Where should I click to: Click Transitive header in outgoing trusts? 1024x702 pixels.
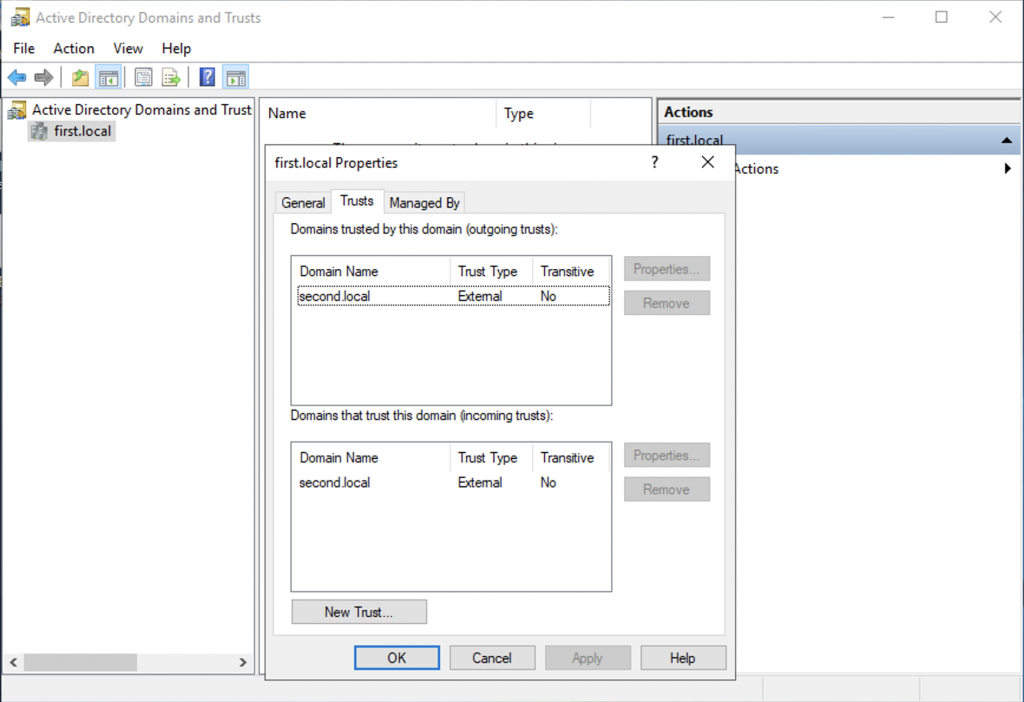(571, 271)
